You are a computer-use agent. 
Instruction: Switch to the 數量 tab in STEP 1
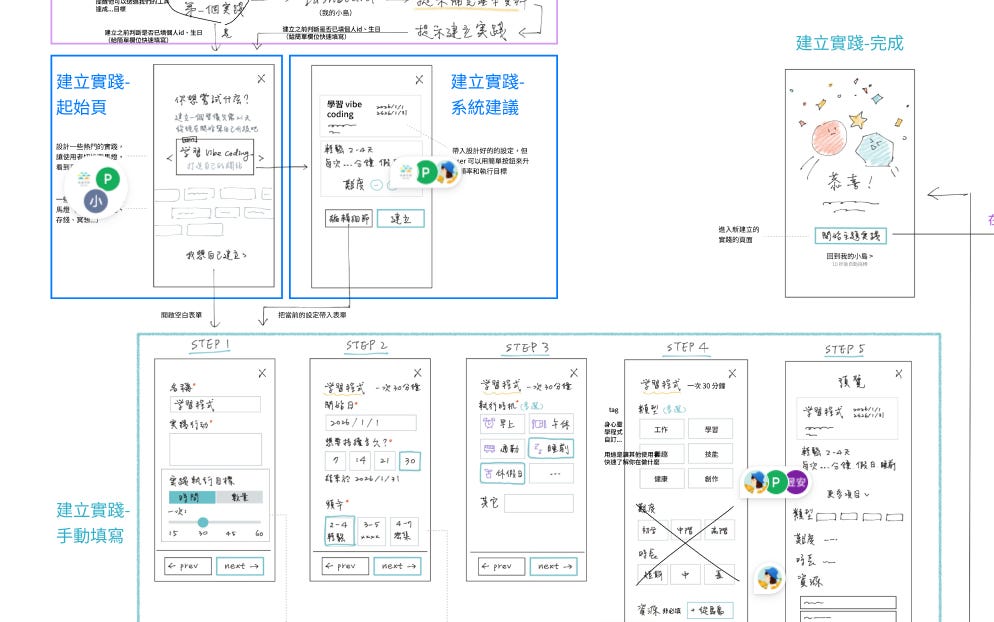[x=240, y=497]
